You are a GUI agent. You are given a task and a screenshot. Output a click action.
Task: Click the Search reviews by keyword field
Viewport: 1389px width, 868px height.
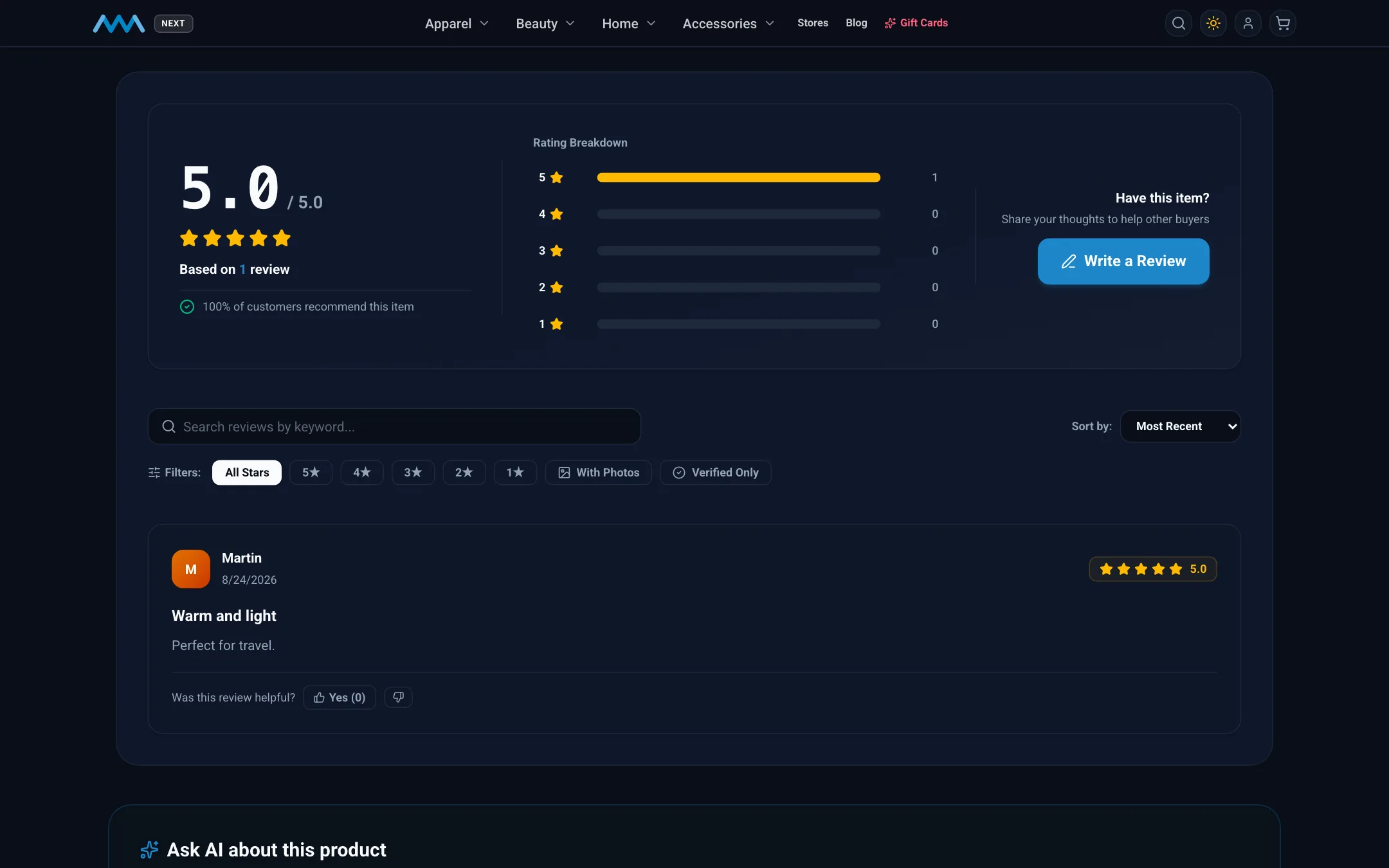pos(394,426)
